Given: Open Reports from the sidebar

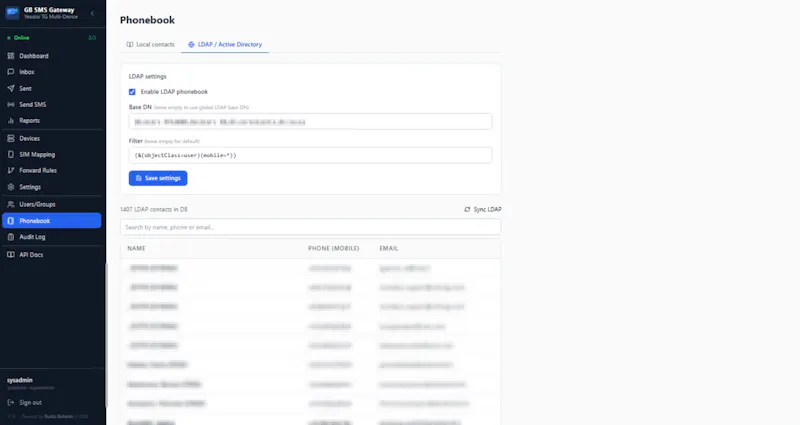Looking at the screenshot, I should tap(53, 120).
